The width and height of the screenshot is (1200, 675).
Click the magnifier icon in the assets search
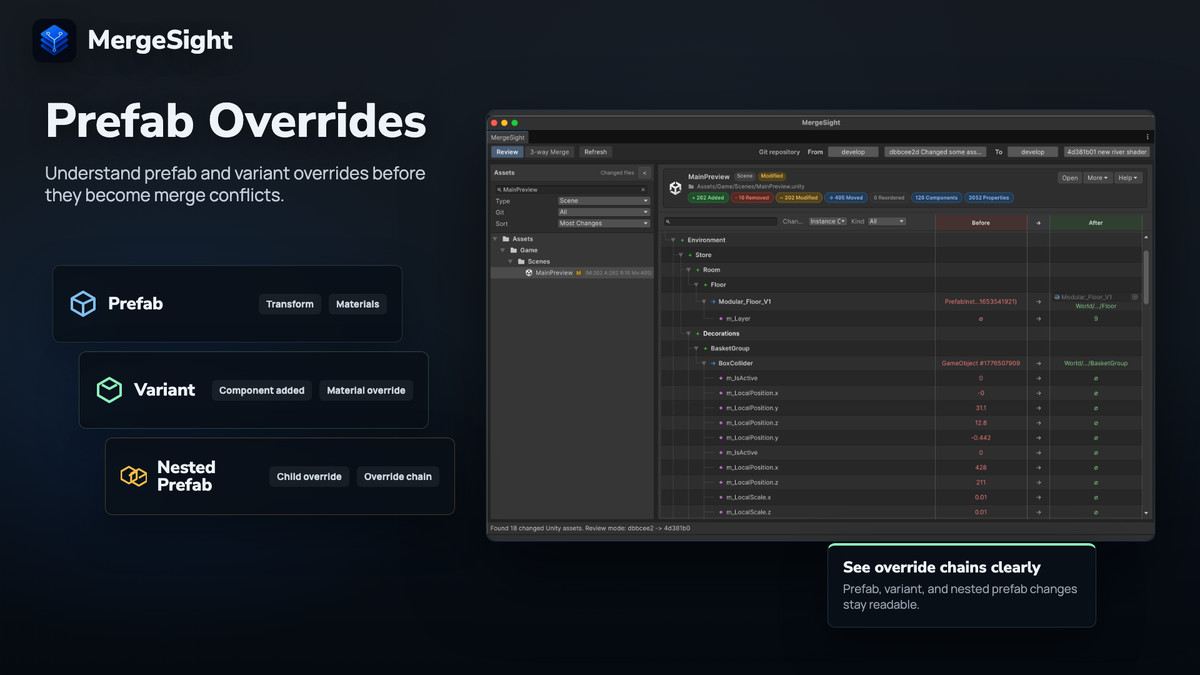click(x=499, y=189)
